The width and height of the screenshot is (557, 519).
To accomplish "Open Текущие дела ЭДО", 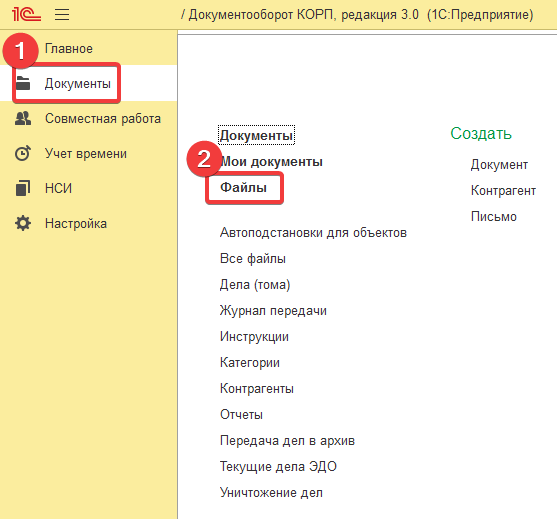I will click(278, 466).
